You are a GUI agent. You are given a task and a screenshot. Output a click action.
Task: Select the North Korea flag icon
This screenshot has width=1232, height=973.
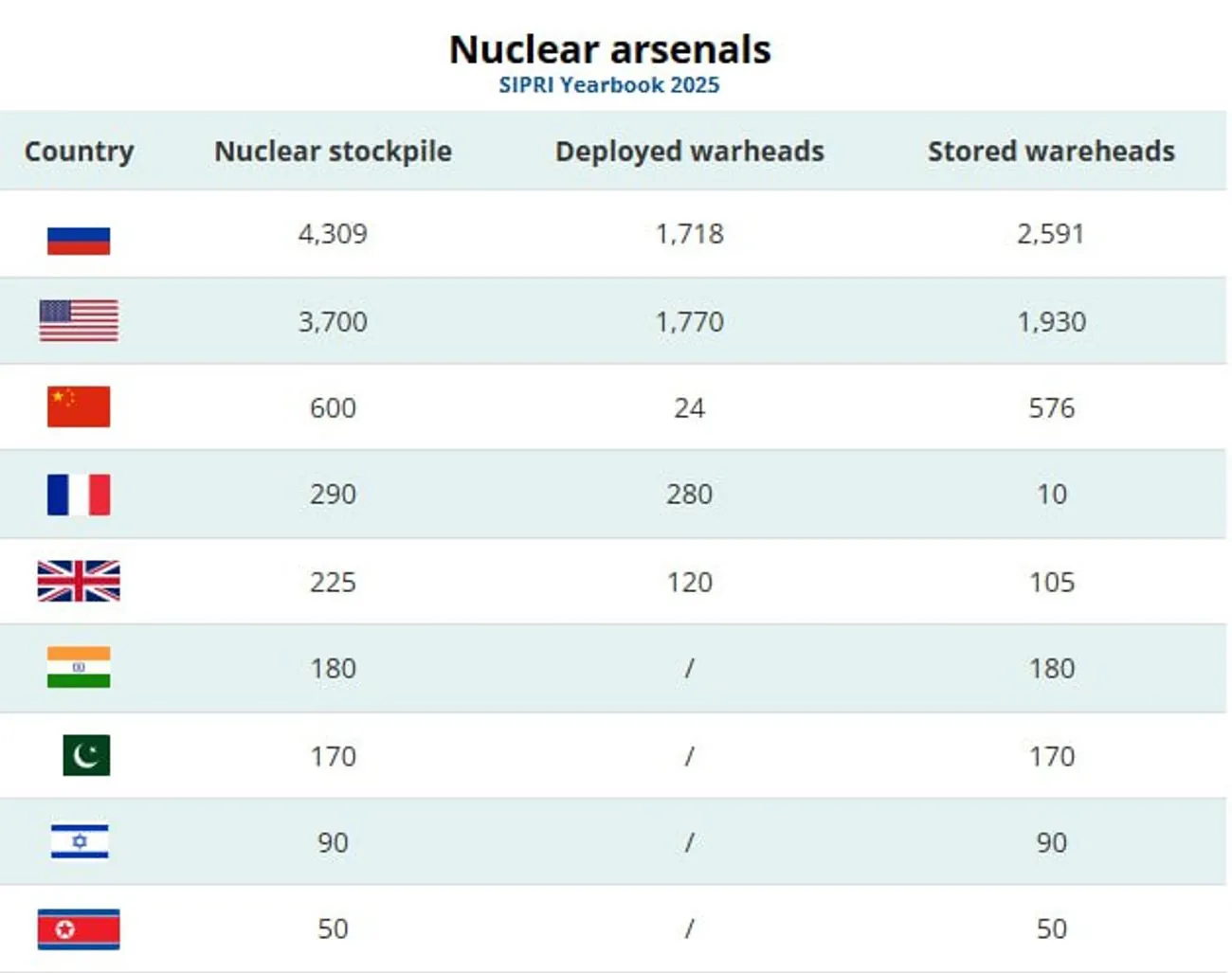click(x=79, y=928)
